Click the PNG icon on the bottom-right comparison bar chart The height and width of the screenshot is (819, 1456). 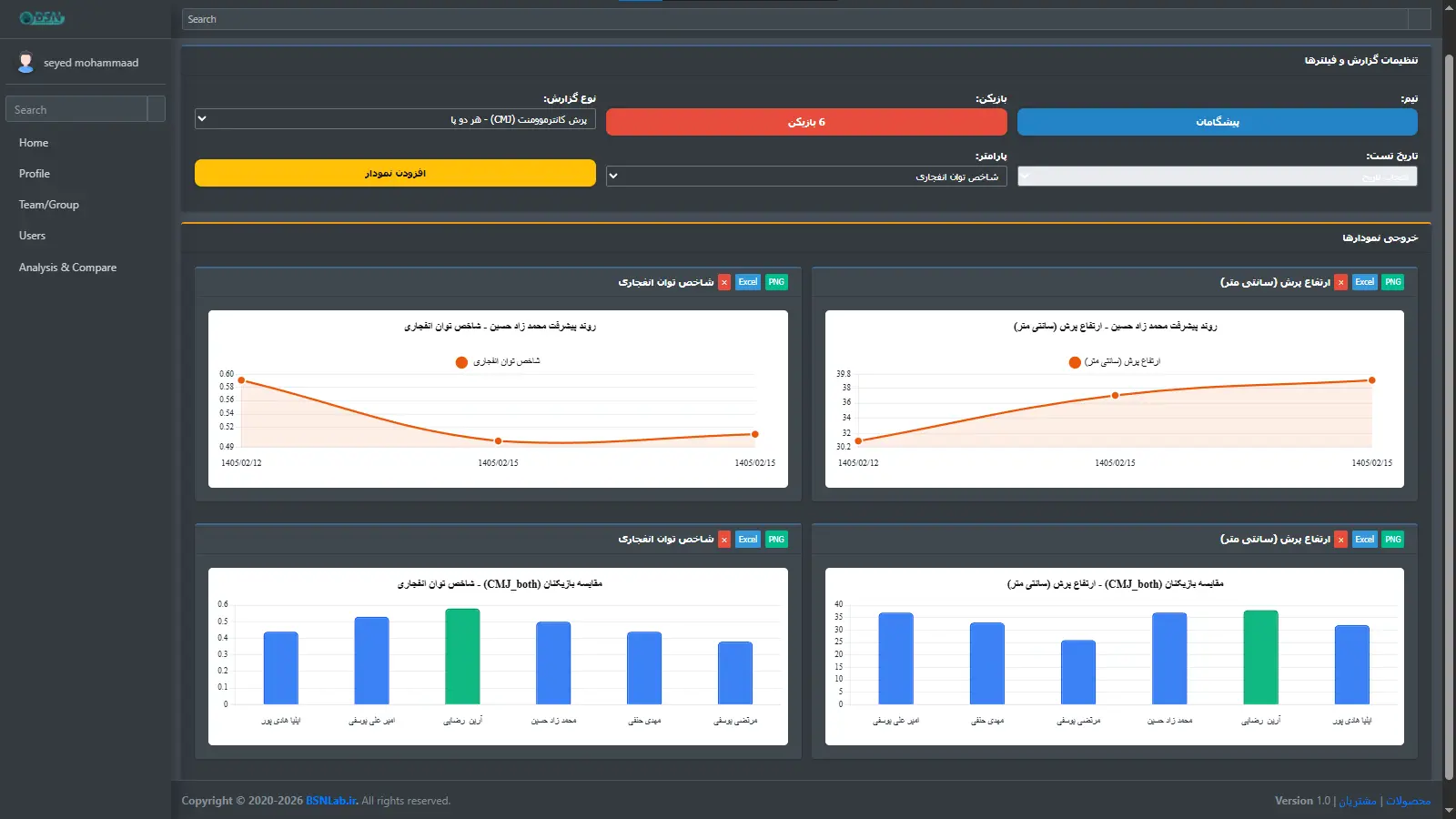[1392, 540]
